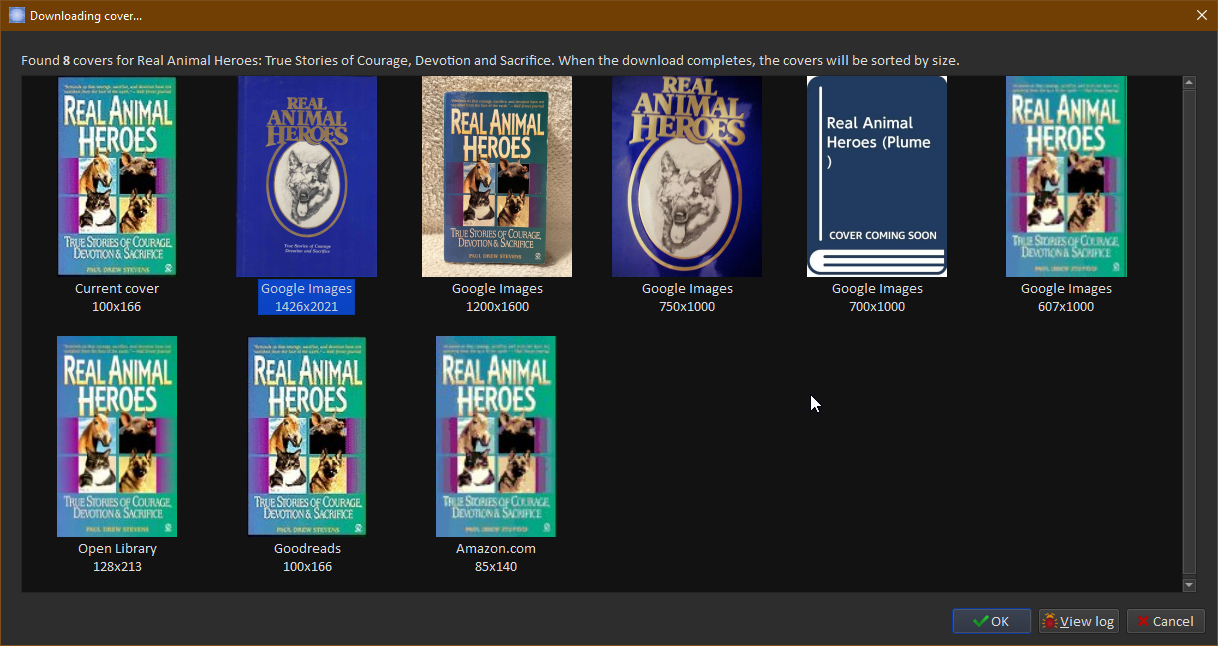This screenshot has height=646, width=1218.
Task: Select the Amazon.com cover thumbnail
Action: click(496, 436)
